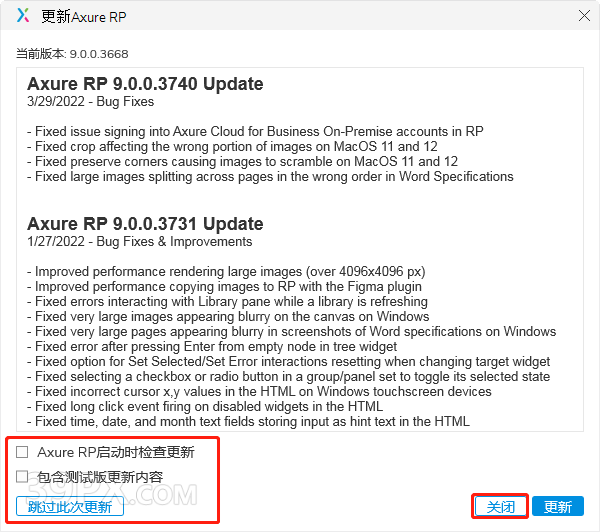Viewport: 600px width, 532px height.
Task: Click the long click event disabled widgets line
Action: 205,406
